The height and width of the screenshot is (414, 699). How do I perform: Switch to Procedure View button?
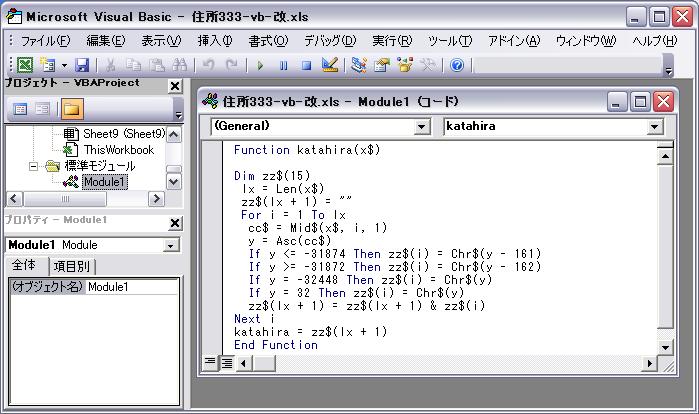pyautogui.click(x=210, y=363)
